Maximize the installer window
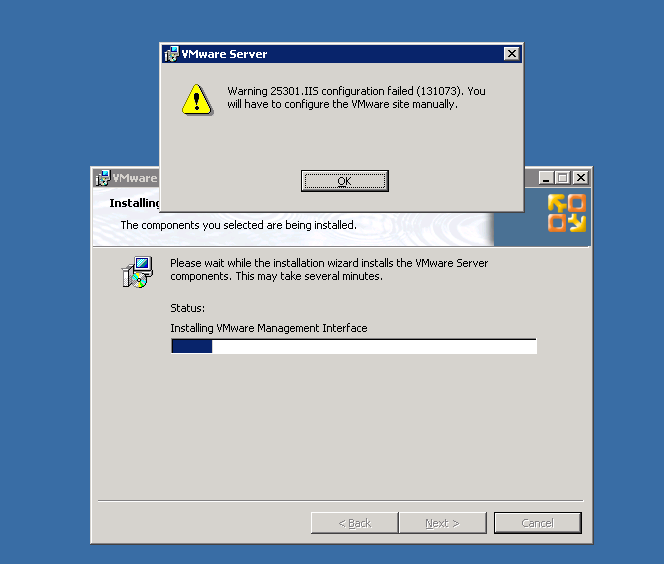The image size is (664, 564). pyautogui.click(x=563, y=178)
